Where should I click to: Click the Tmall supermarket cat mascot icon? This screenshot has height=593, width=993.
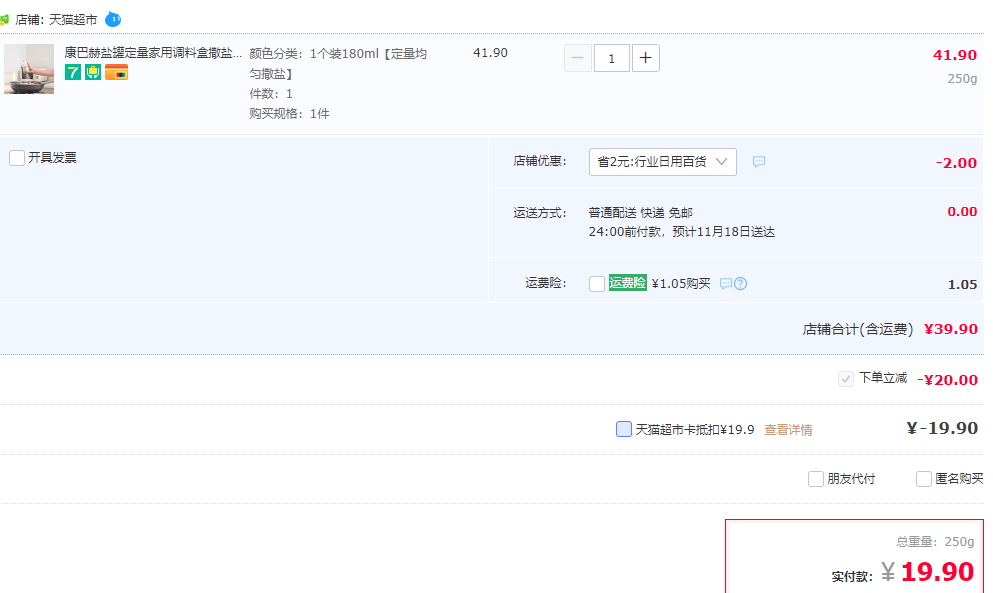(x=113, y=20)
